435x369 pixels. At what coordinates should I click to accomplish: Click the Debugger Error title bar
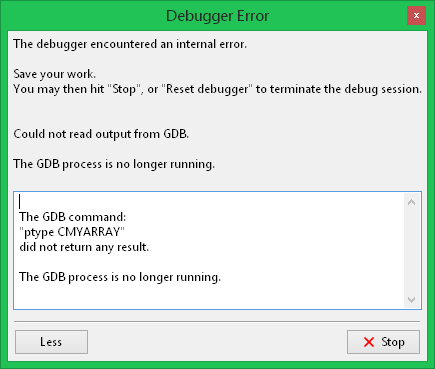pos(217,16)
